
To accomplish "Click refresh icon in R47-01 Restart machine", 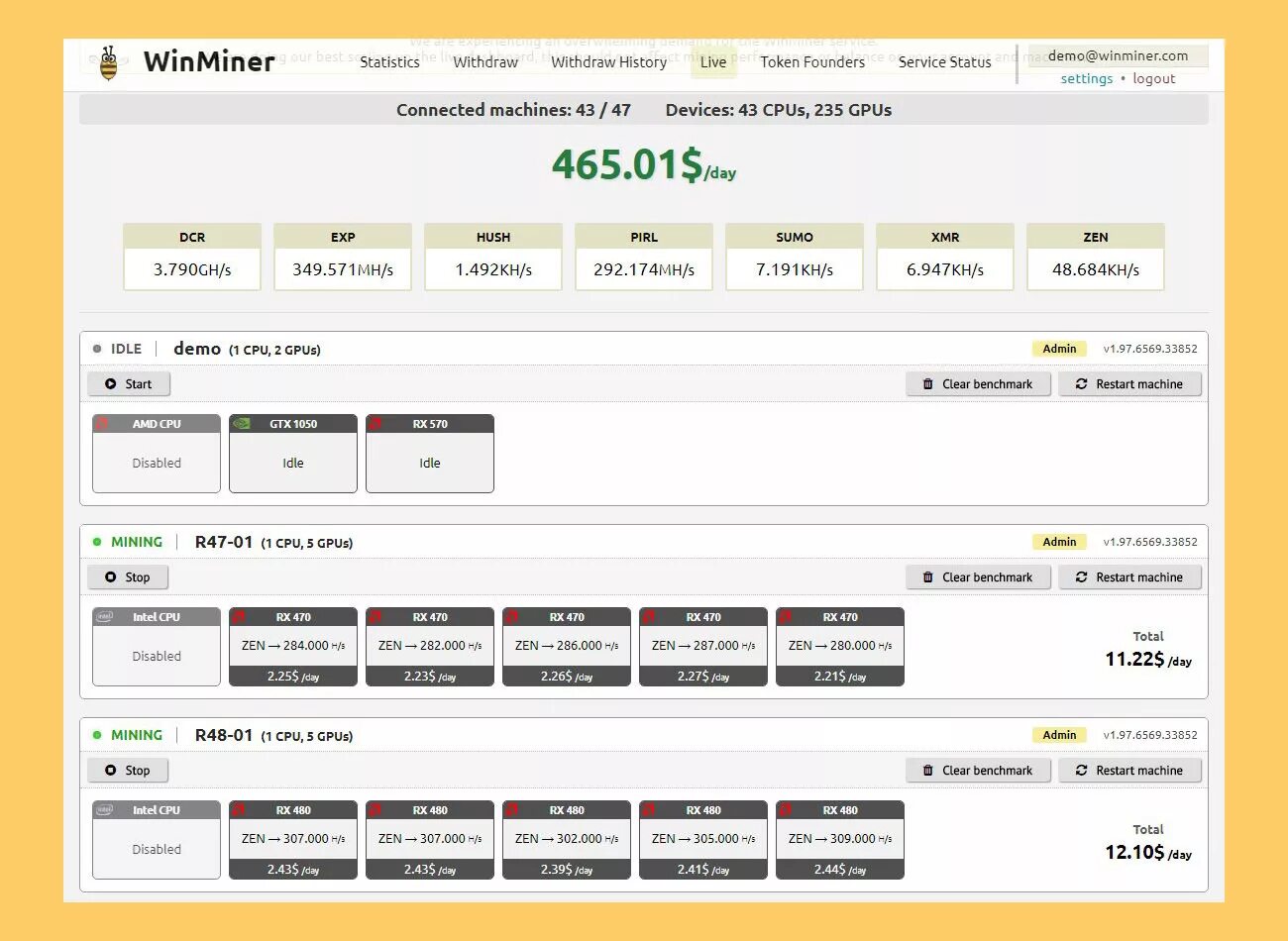I will pos(1081,576).
